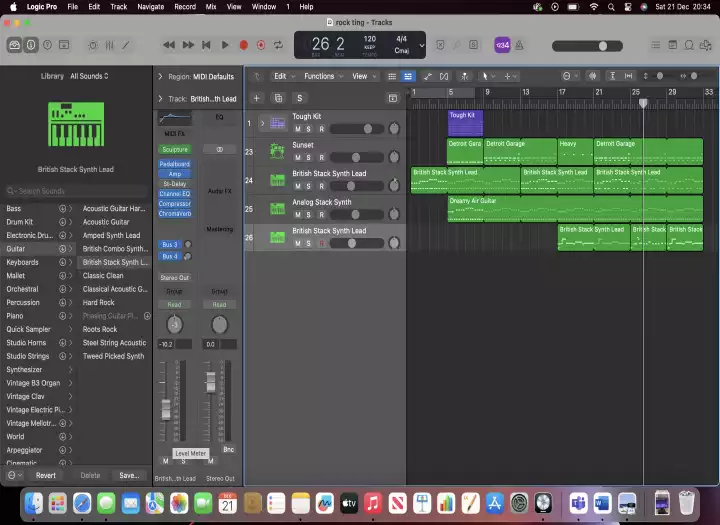Select the Heavy region on Sunset track
The width and height of the screenshot is (720, 525).
tap(575, 152)
